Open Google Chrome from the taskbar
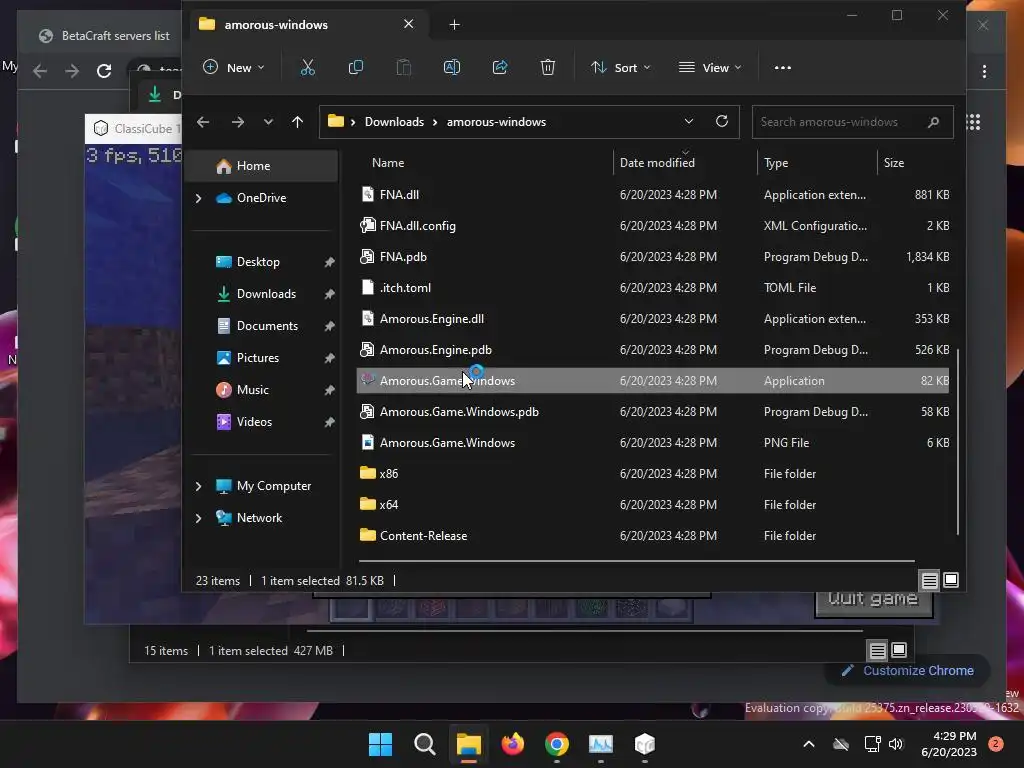1024x768 pixels. point(557,744)
